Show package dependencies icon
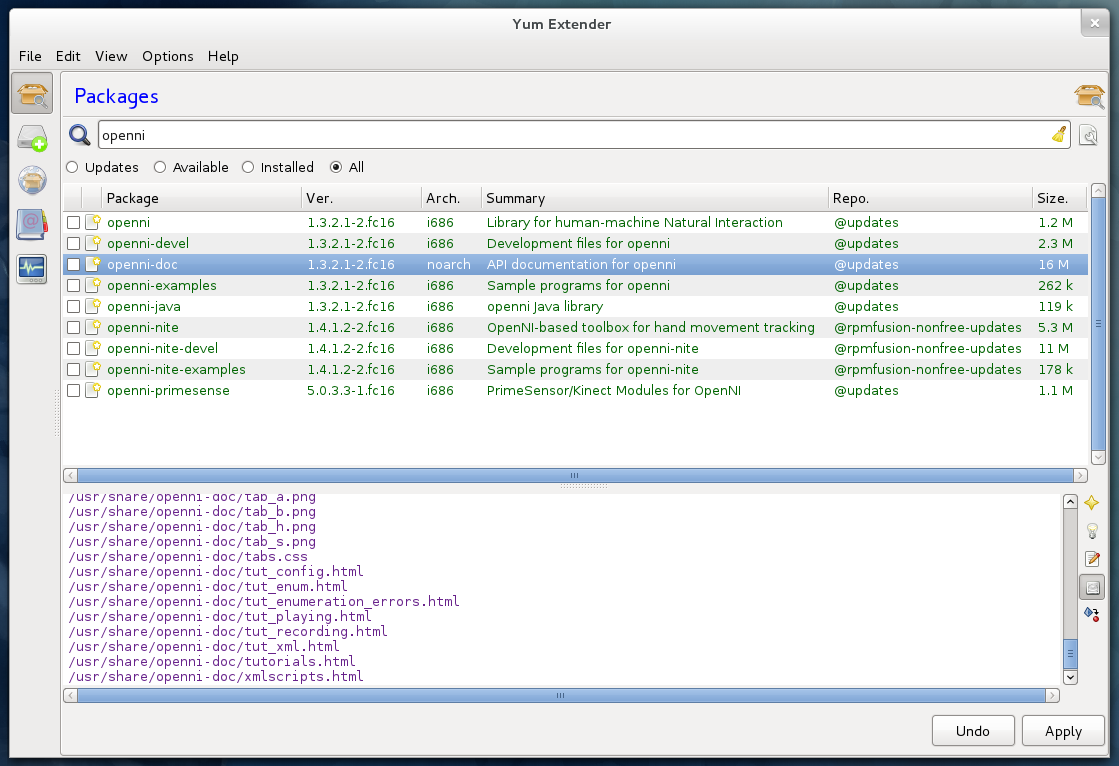Screen dimensions: 1119x766 click(1092, 613)
